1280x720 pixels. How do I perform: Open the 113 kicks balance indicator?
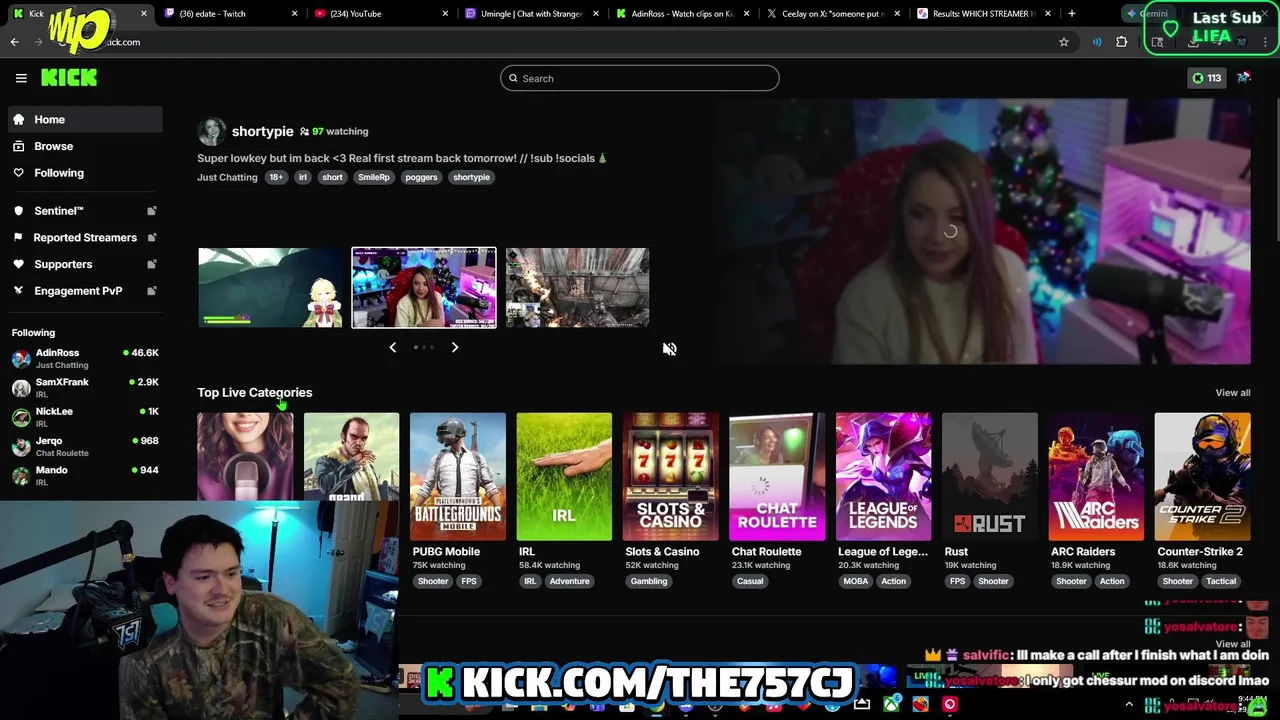[x=1206, y=78]
